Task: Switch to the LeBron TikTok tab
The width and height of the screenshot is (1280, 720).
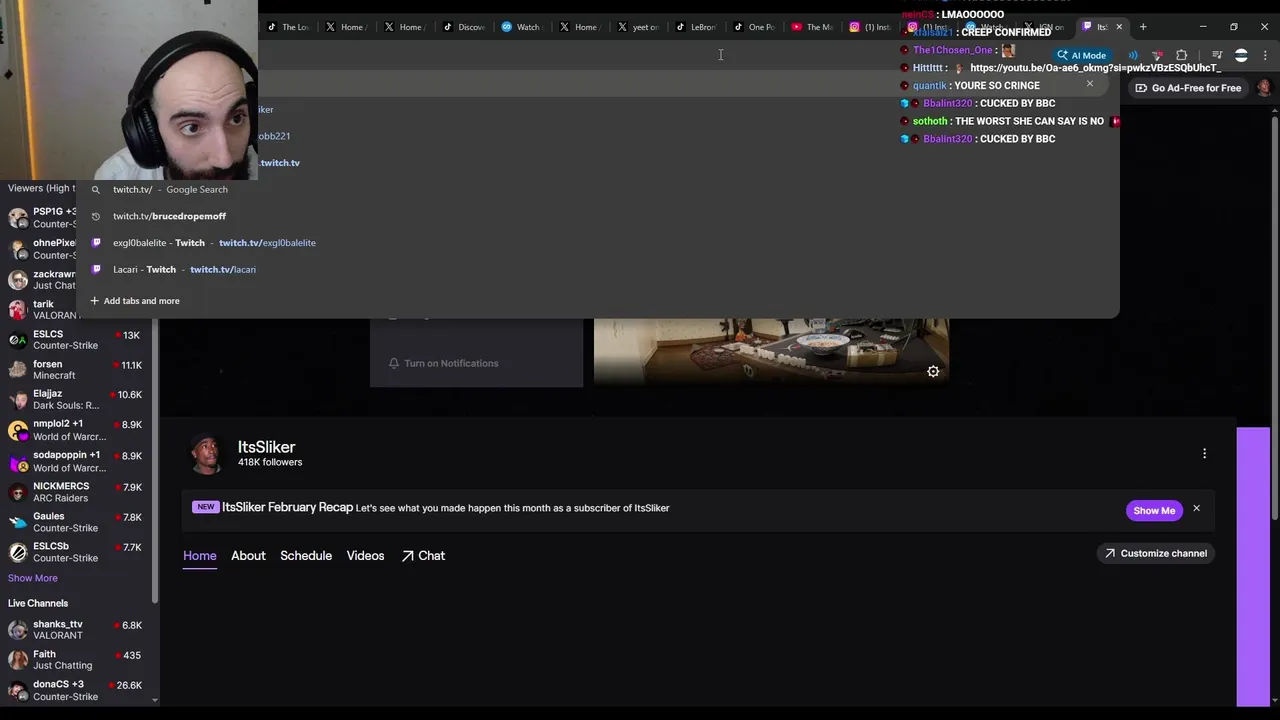Action: (x=697, y=27)
